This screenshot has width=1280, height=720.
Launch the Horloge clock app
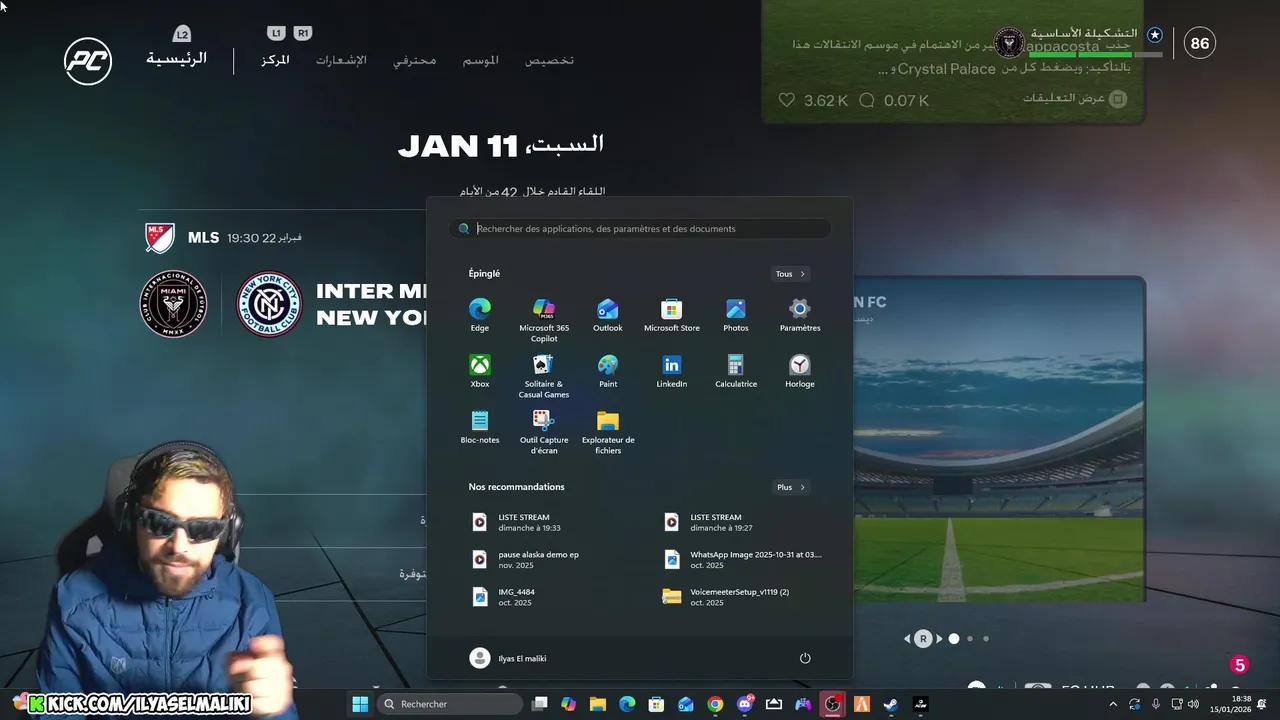point(800,371)
